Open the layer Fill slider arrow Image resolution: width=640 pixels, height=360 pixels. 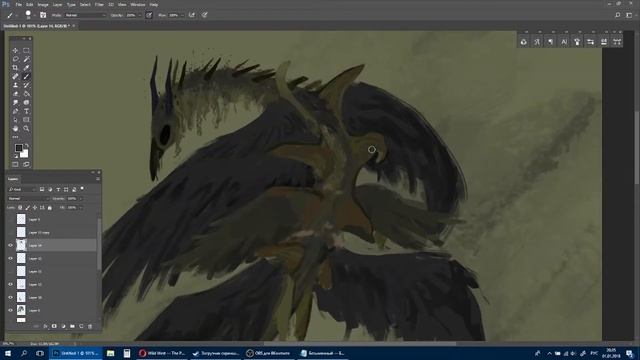click(80, 208)
